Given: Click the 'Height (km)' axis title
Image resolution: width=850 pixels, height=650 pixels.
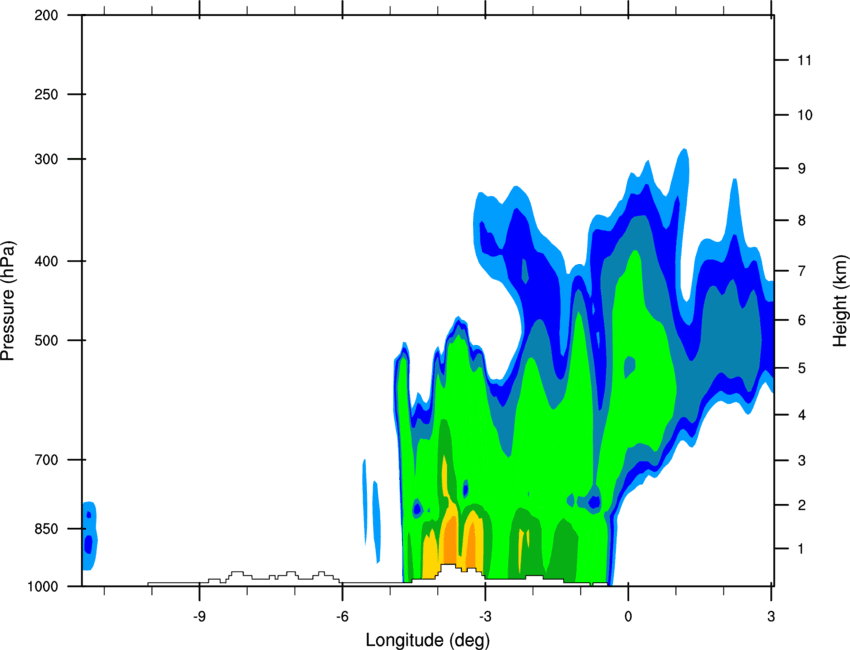Looking at the screenshot, I should 840,301.
